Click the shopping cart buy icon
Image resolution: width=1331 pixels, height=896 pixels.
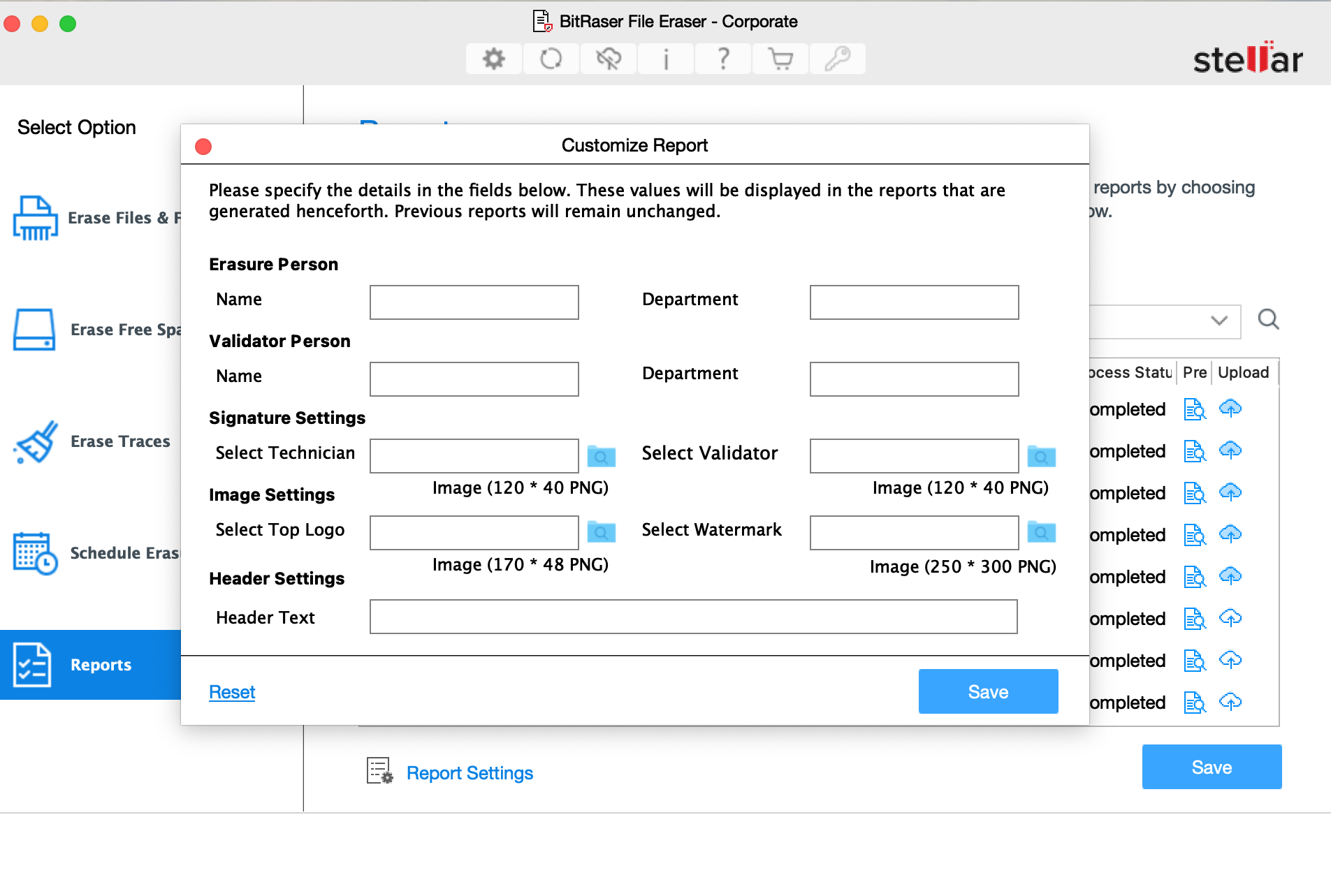point(780,59)
